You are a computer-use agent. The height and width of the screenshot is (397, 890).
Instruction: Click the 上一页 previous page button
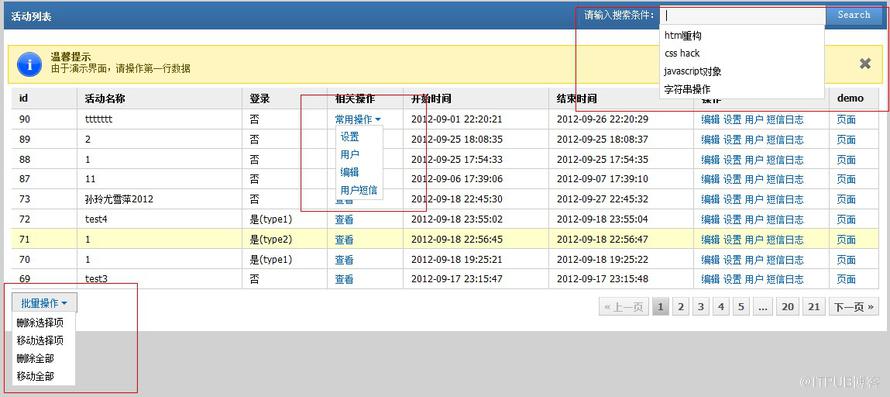[624, 307]
